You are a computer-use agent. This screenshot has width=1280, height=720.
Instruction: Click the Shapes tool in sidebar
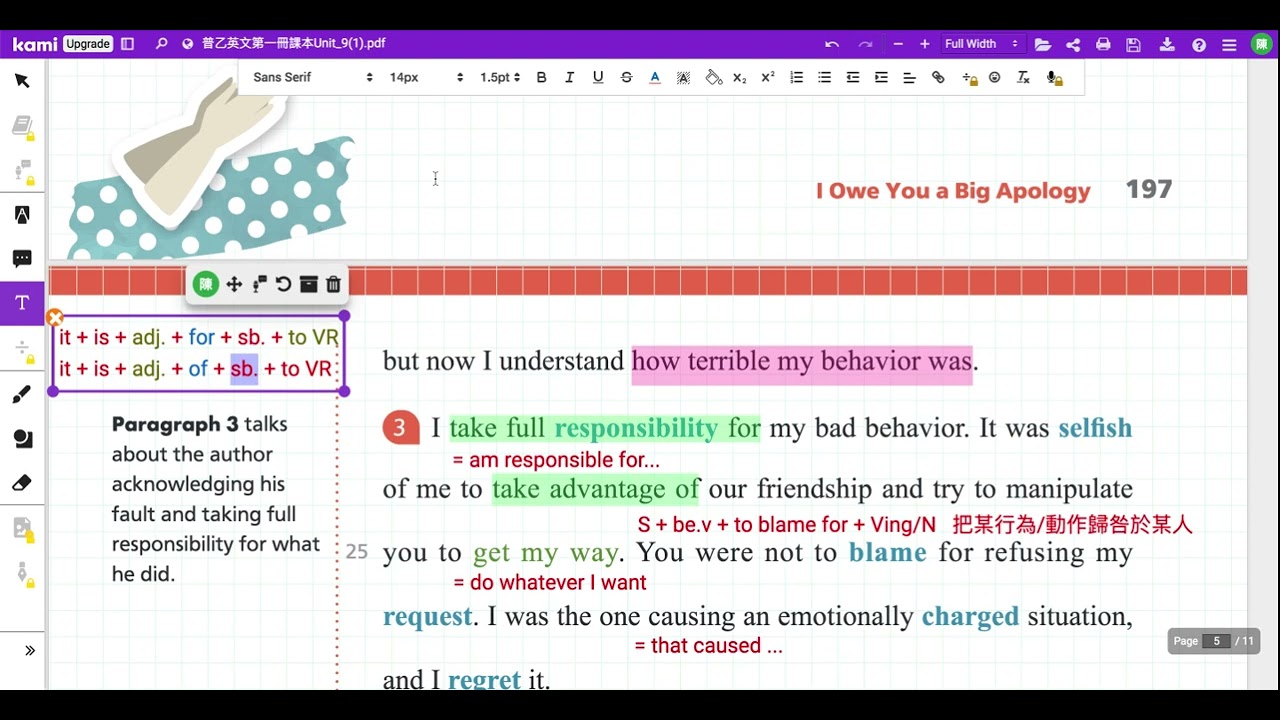point(22,439)
